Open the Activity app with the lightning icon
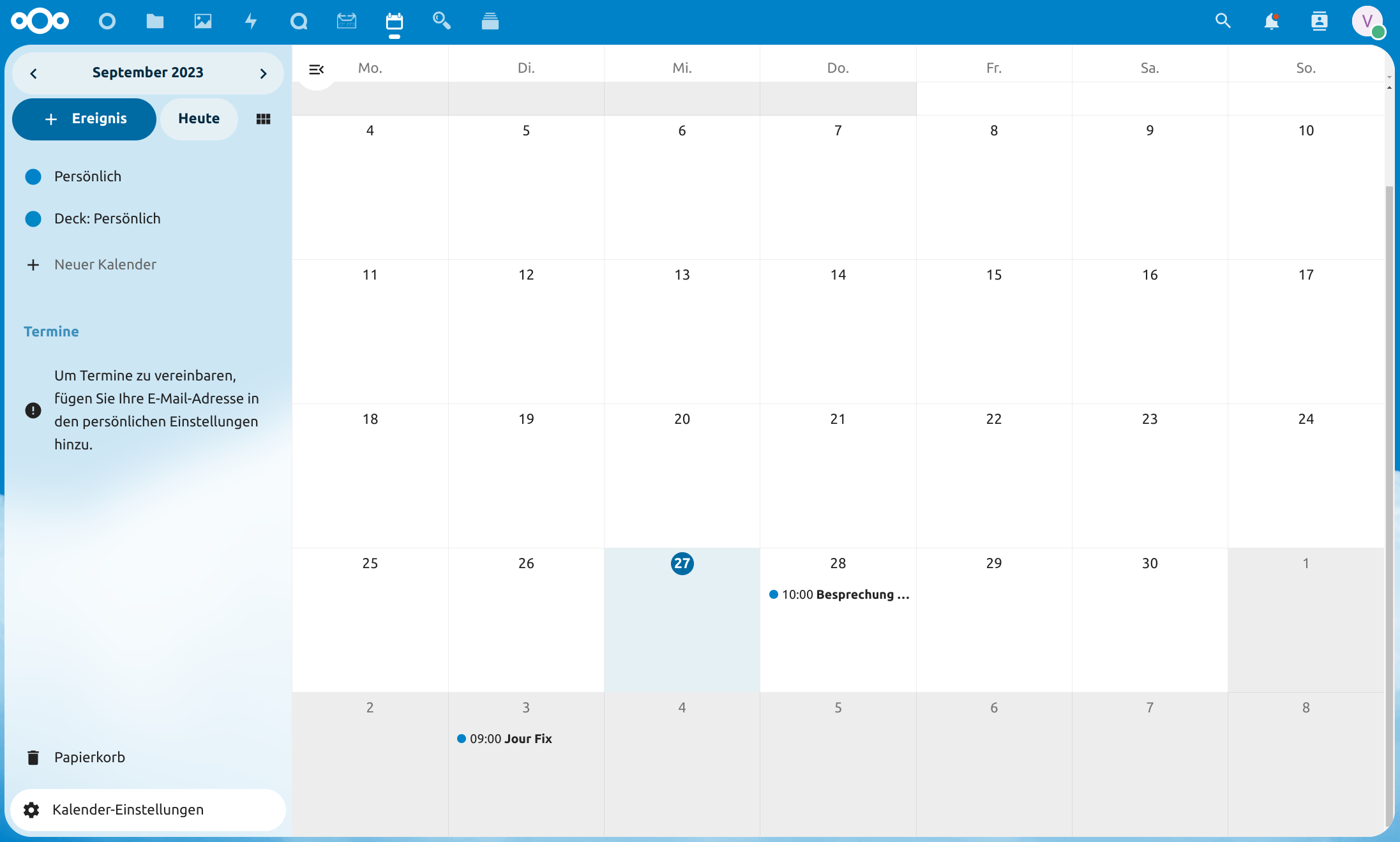The height and width of the screenshot is (842, 1400). click(x=251, y=21)
